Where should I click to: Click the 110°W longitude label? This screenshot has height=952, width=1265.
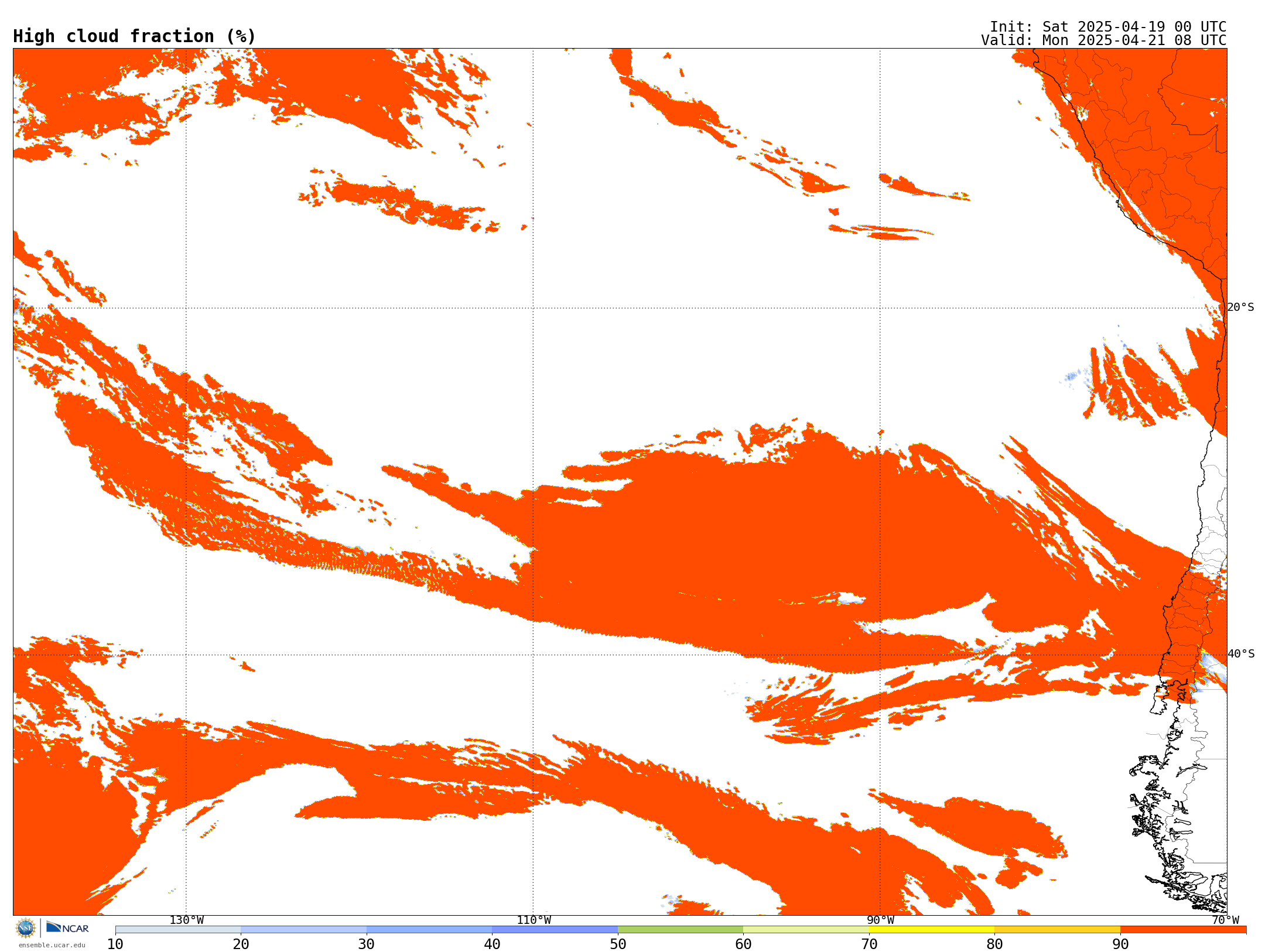[534, 920]
